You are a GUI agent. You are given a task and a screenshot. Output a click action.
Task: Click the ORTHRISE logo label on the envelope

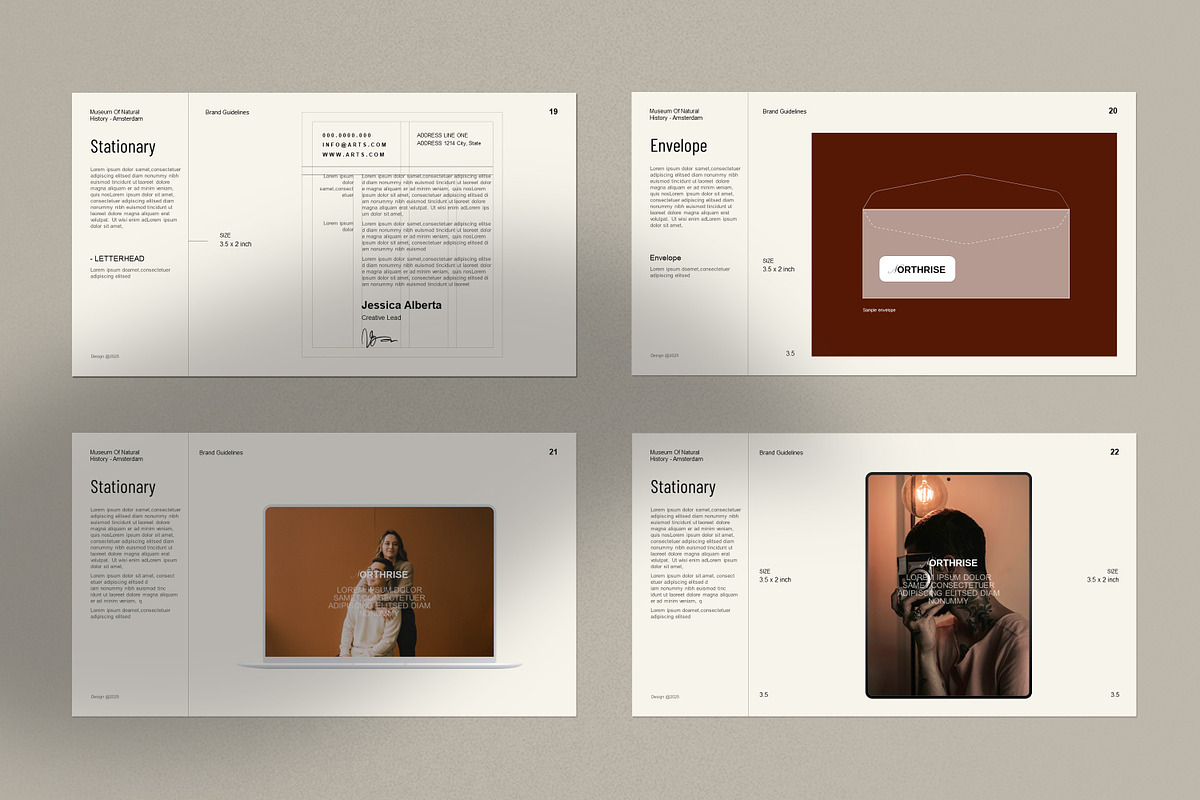tap(918, 270)
